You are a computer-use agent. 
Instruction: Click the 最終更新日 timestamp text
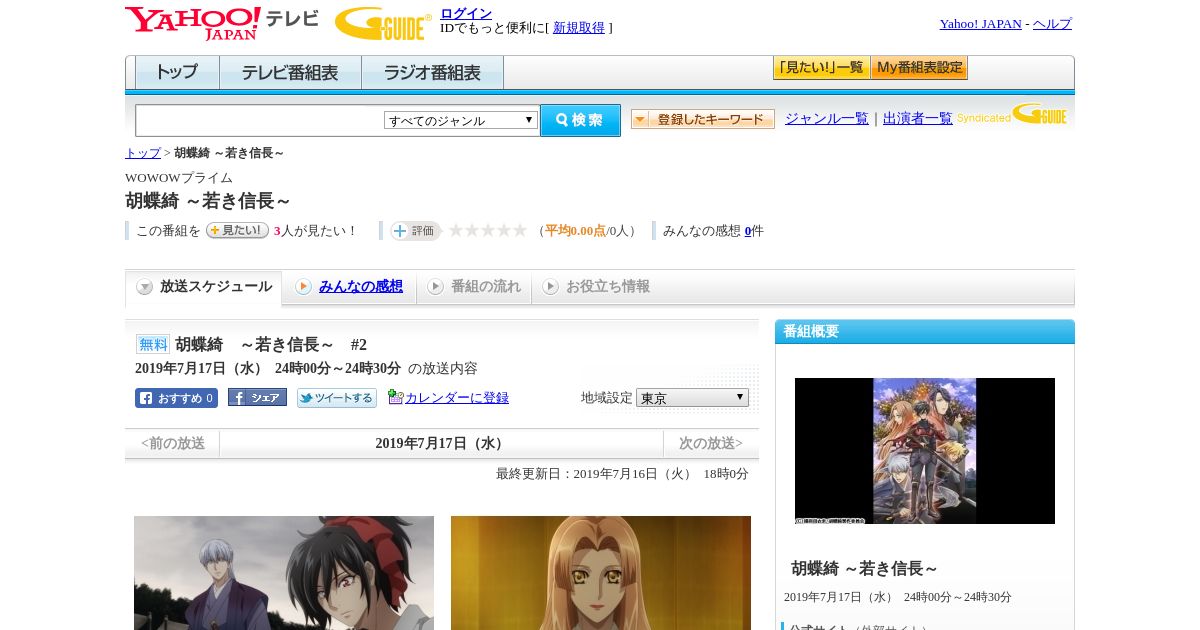pos(622,474)
